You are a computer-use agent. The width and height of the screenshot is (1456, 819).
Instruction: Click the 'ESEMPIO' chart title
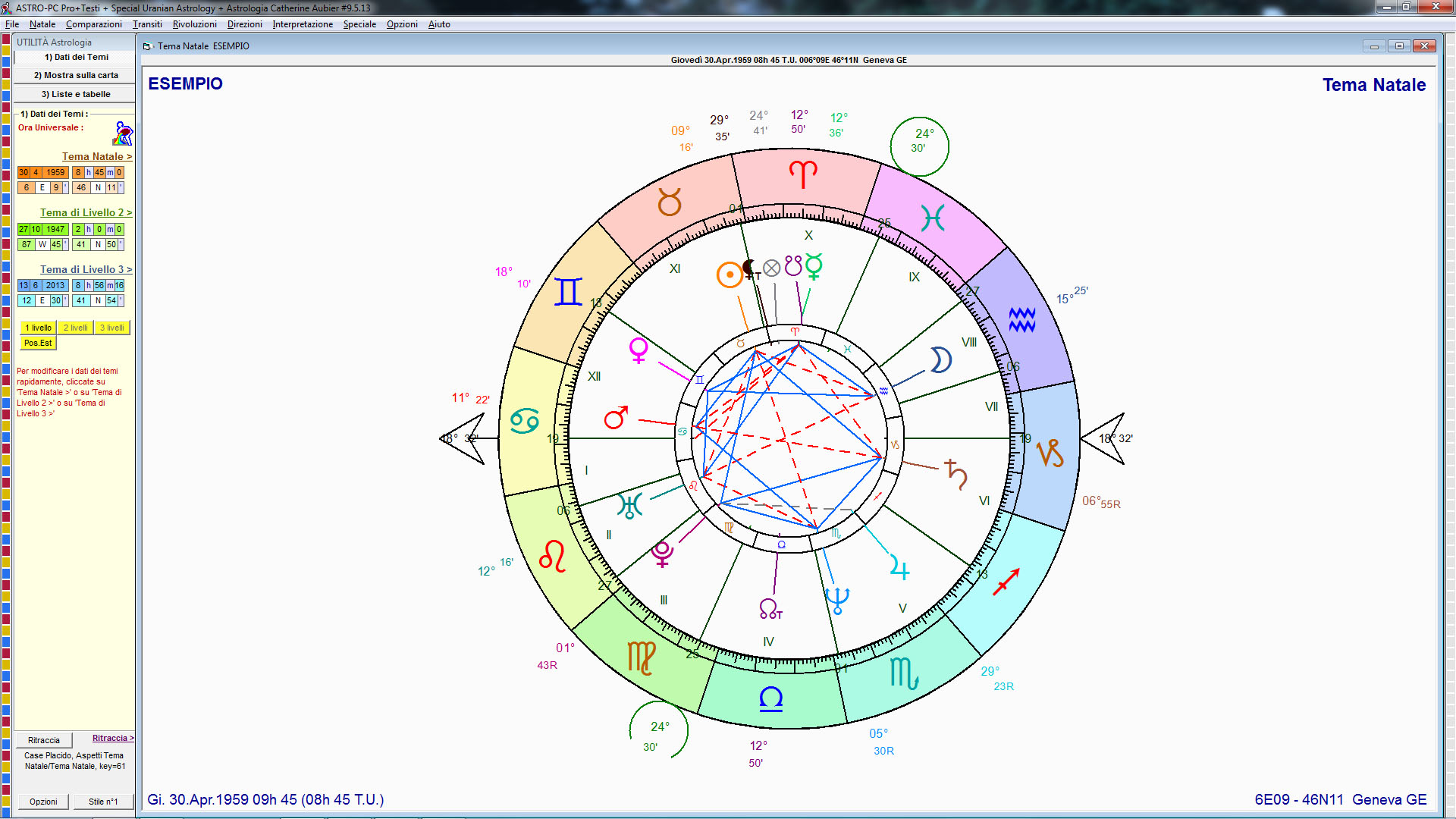coord(185,83)
